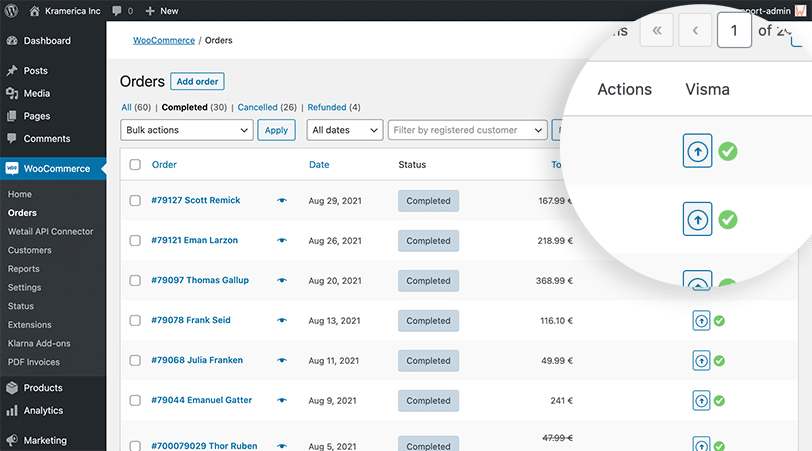This screenshot has height=451, width=812.
Task: Click the Visma upload icon for order #79068
Action: [701, 361]
